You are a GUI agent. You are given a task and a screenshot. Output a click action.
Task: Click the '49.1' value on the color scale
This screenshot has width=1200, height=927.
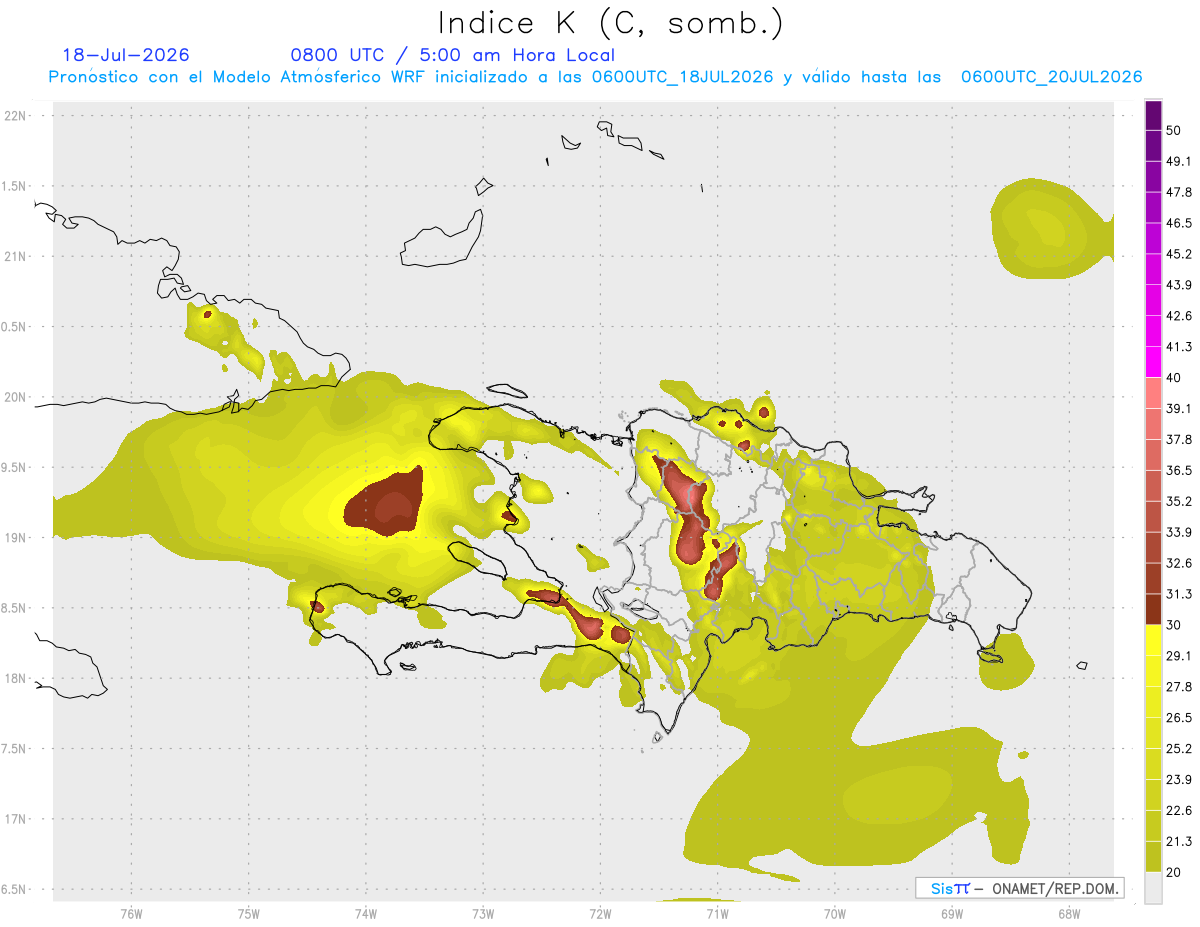[1179, 162]
